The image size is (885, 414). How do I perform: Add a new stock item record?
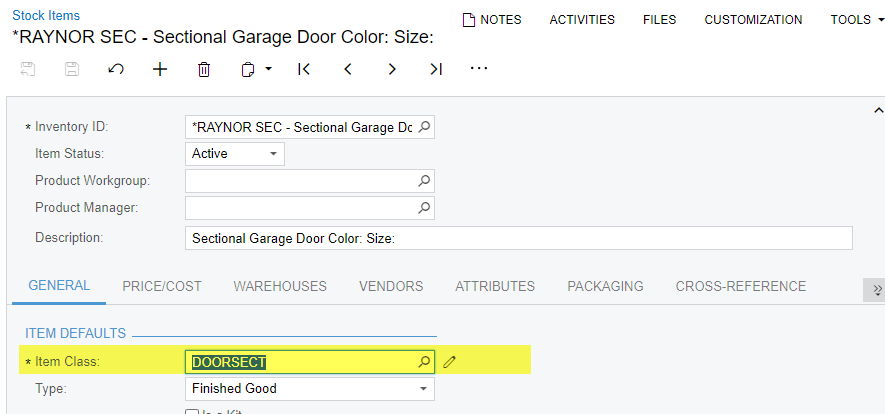[160, 69]
